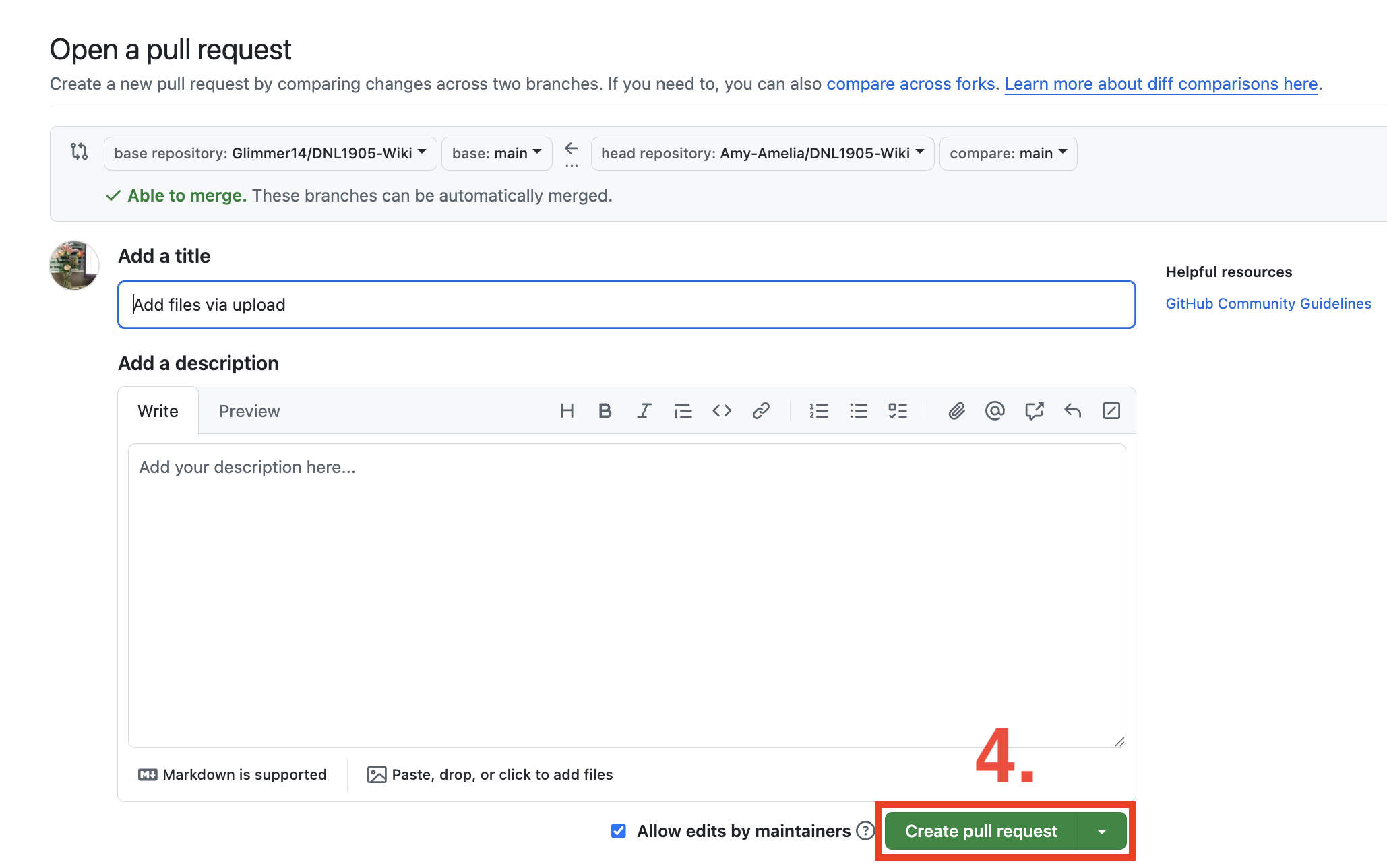Click the green Create pull request button
The height and width of the screenshot is (868, 1387).
981,832
